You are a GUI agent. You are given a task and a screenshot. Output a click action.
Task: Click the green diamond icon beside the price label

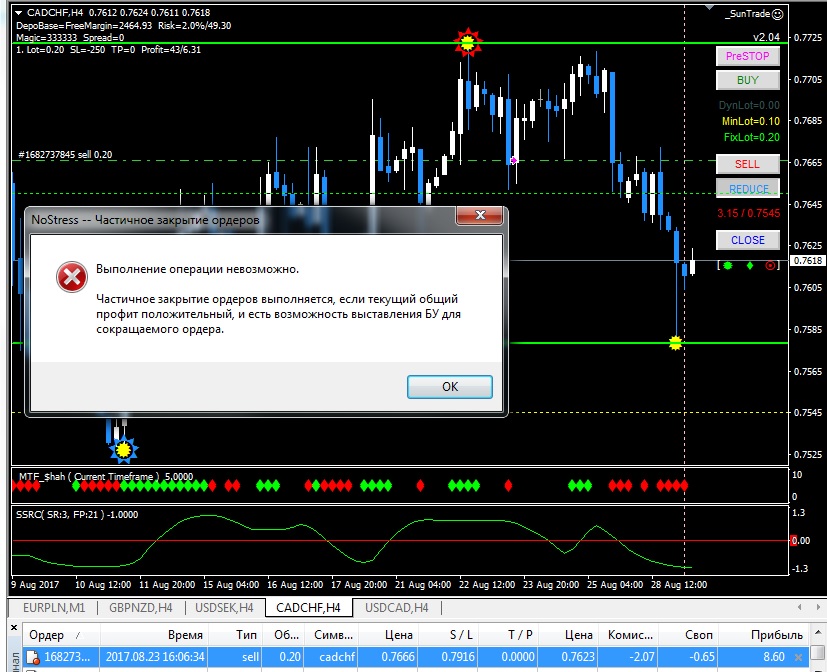pyautogui.click(x=750, y=265)
